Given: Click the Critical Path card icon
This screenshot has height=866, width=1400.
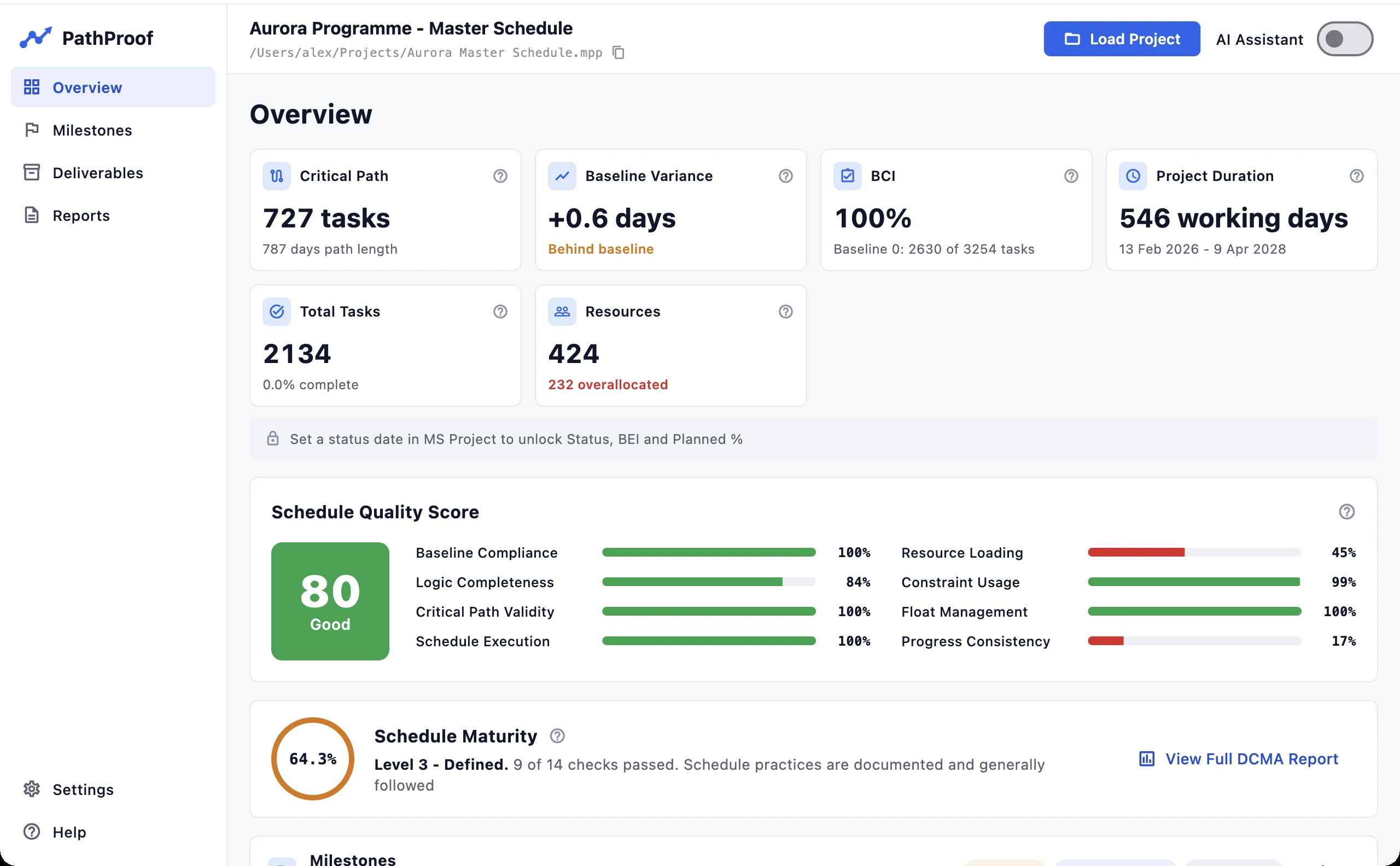Looking at the screenshot, I should (x=277, y=176).
